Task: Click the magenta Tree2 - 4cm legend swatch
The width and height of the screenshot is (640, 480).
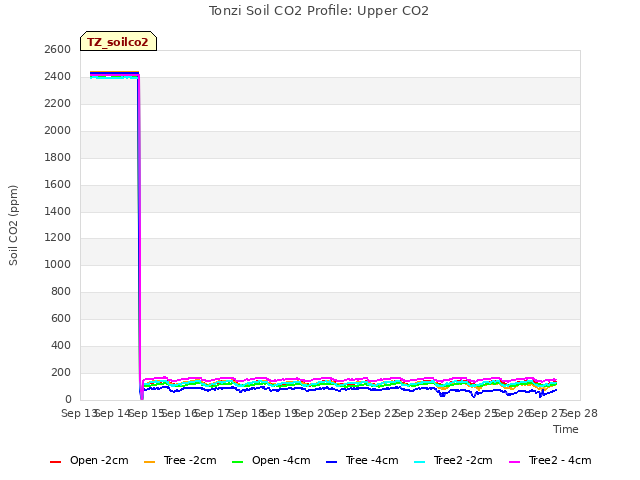Action: coord(515,462)
